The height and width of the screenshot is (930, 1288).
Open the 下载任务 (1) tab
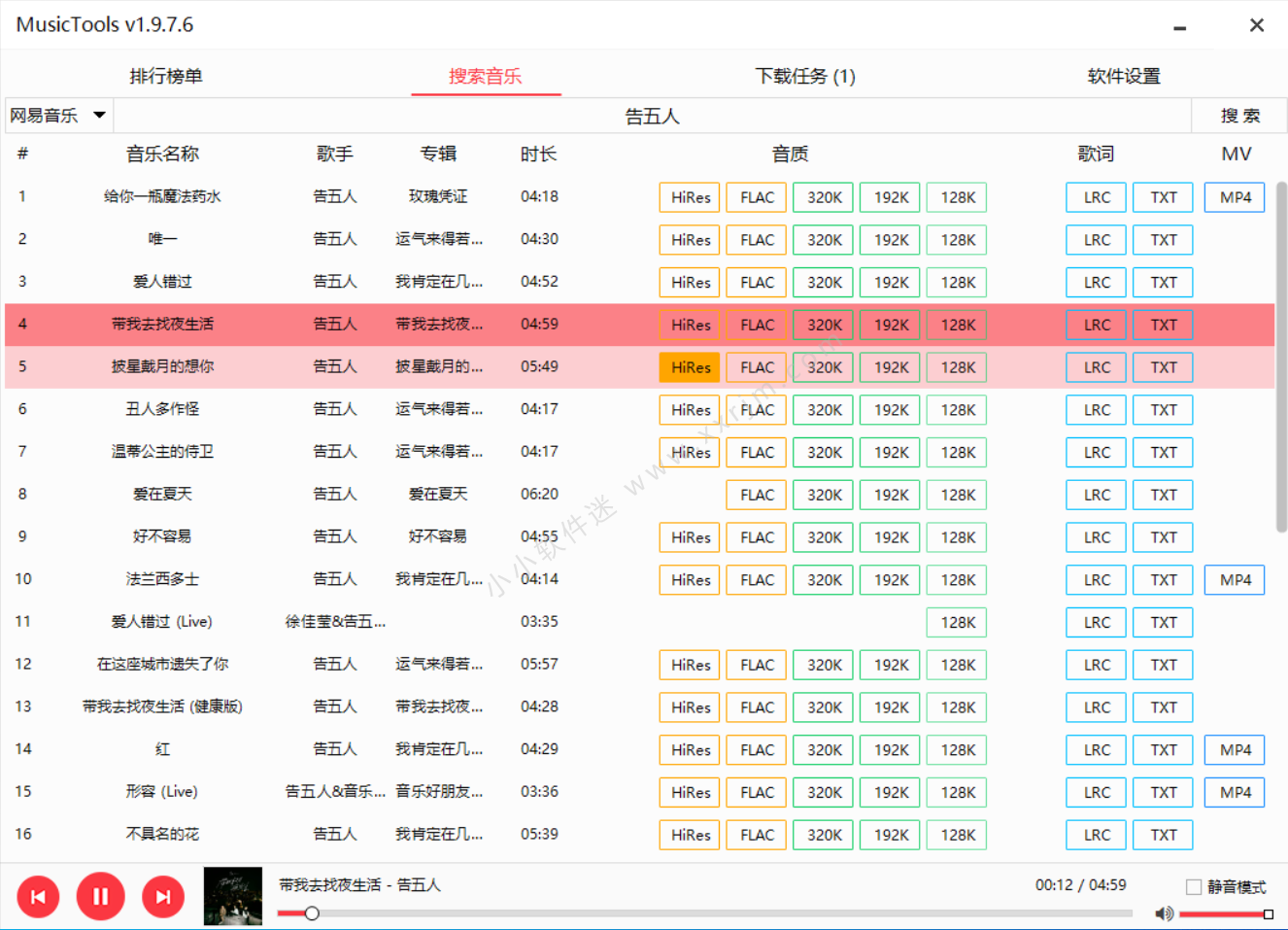click(x=805, y=76)
